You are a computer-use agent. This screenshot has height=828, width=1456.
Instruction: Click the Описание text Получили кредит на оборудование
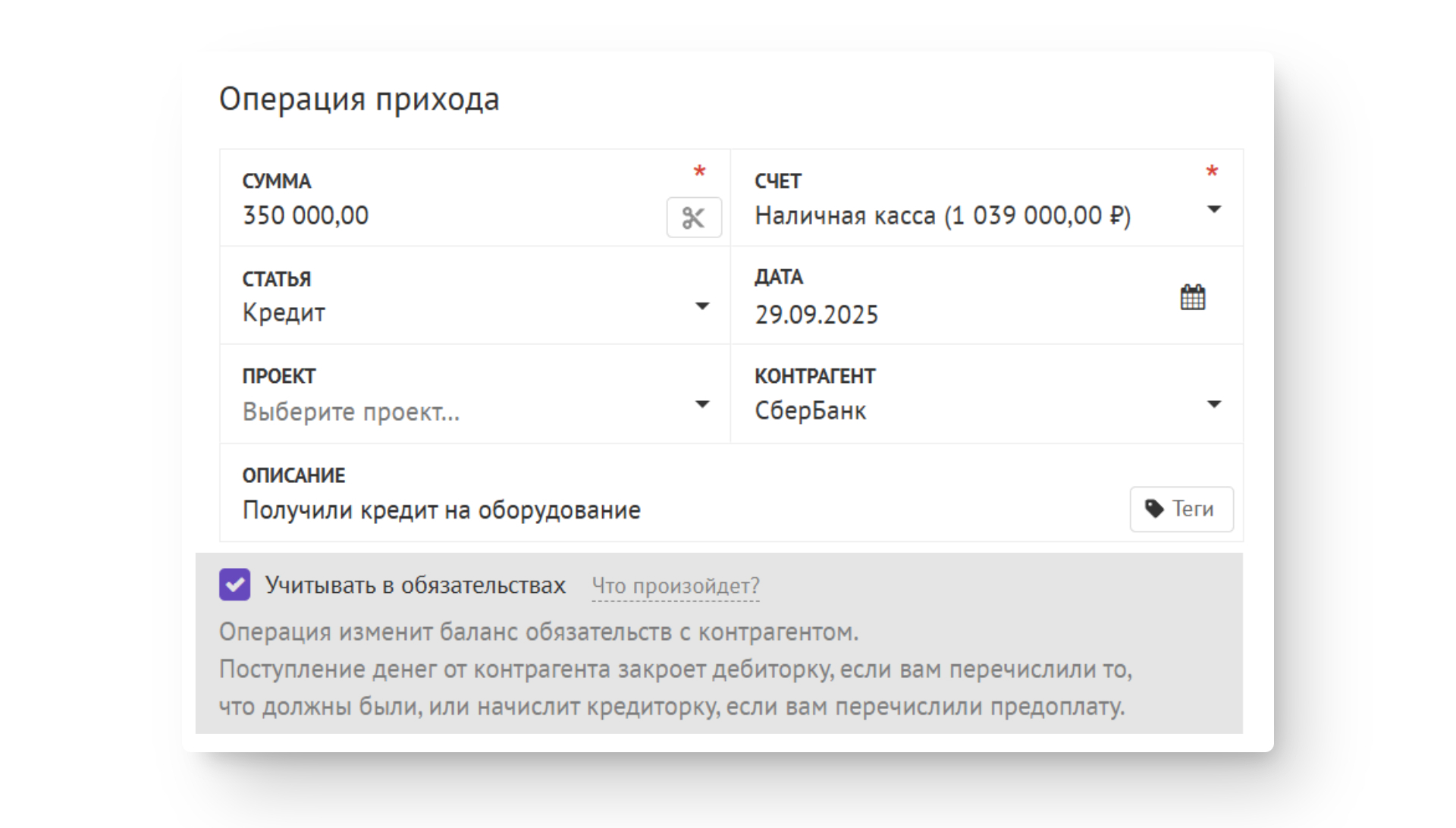[x=441, y=510]
